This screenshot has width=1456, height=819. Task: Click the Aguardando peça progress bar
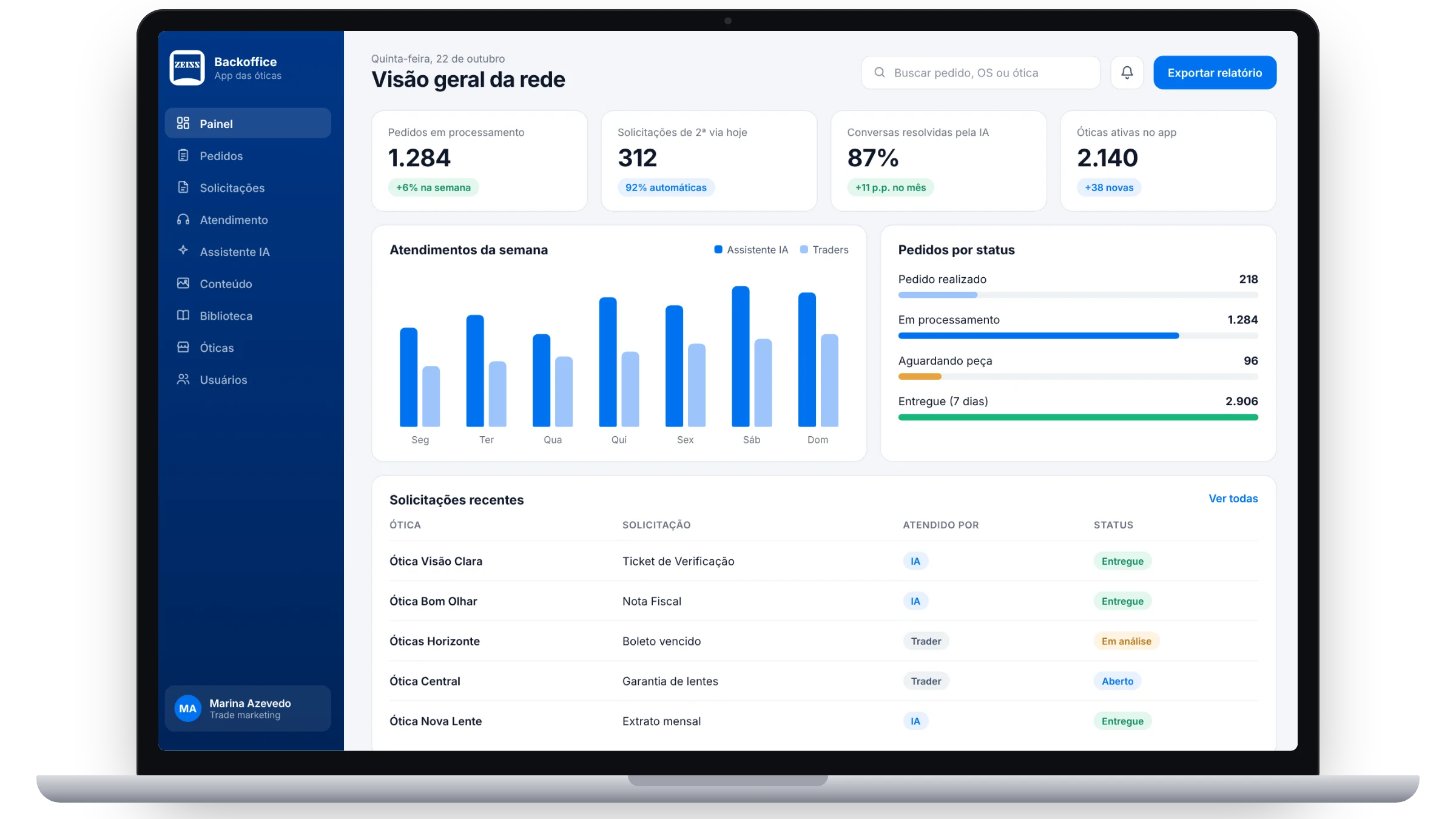point(1077,376)
